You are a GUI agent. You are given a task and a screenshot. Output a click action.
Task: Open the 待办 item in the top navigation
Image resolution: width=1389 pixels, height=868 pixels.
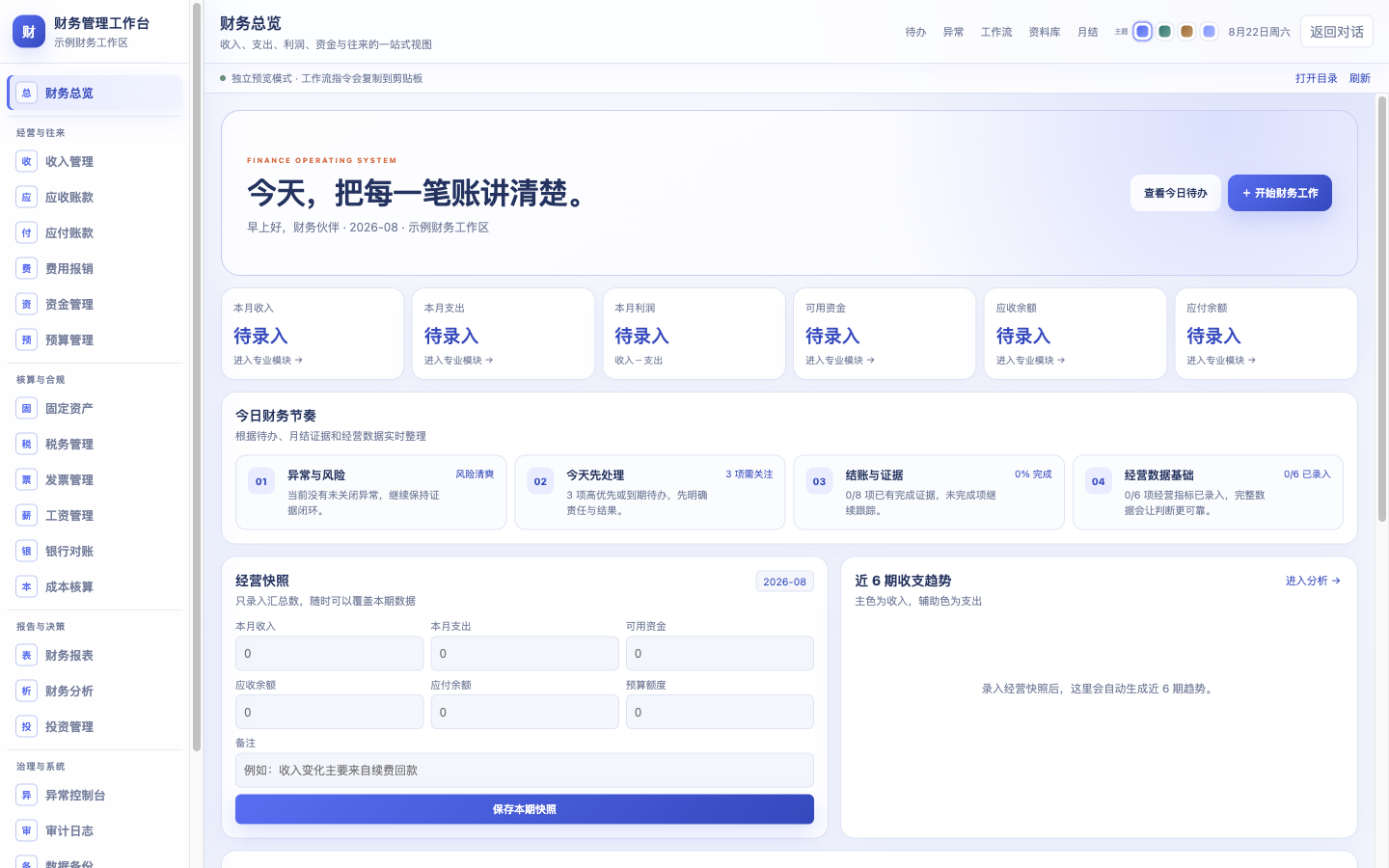pos(915,32)
